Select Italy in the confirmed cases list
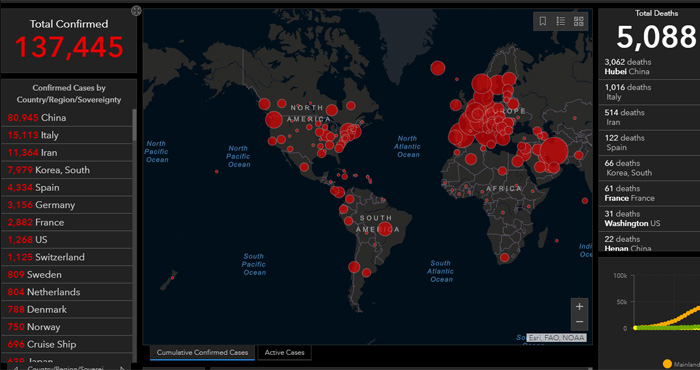This screenshot has height=370, width=700. coord(67,135)
